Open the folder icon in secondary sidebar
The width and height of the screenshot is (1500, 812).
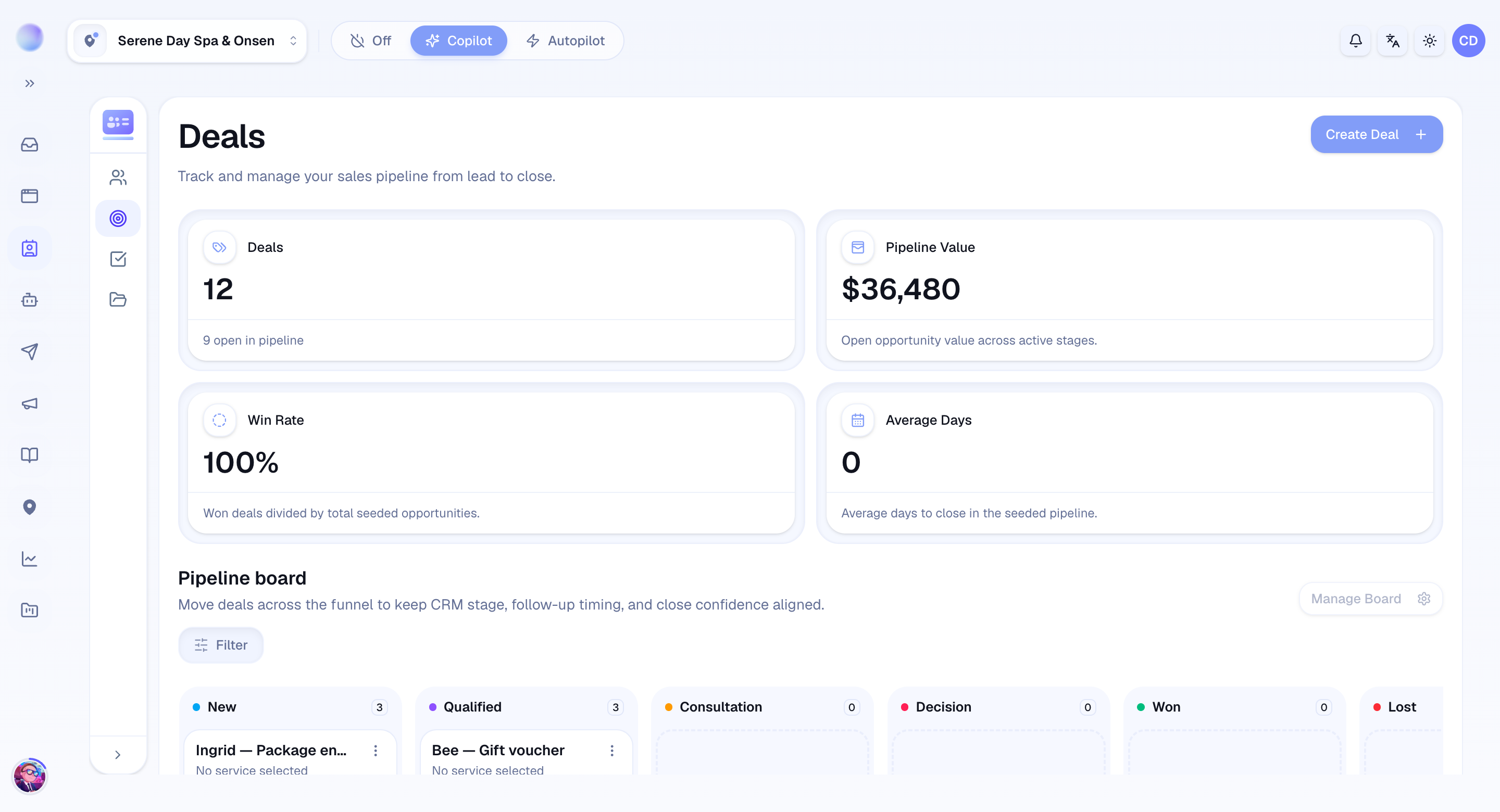click(x=118, y=299)
